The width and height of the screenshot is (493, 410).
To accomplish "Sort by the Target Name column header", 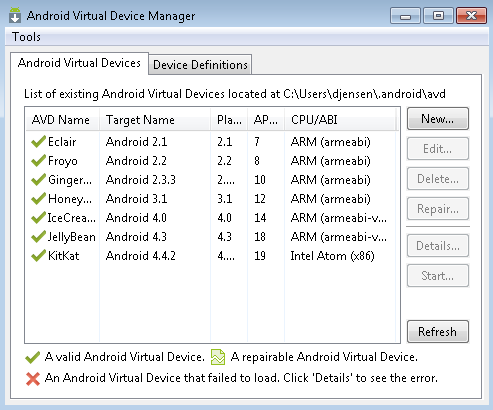I will point(155,120).
